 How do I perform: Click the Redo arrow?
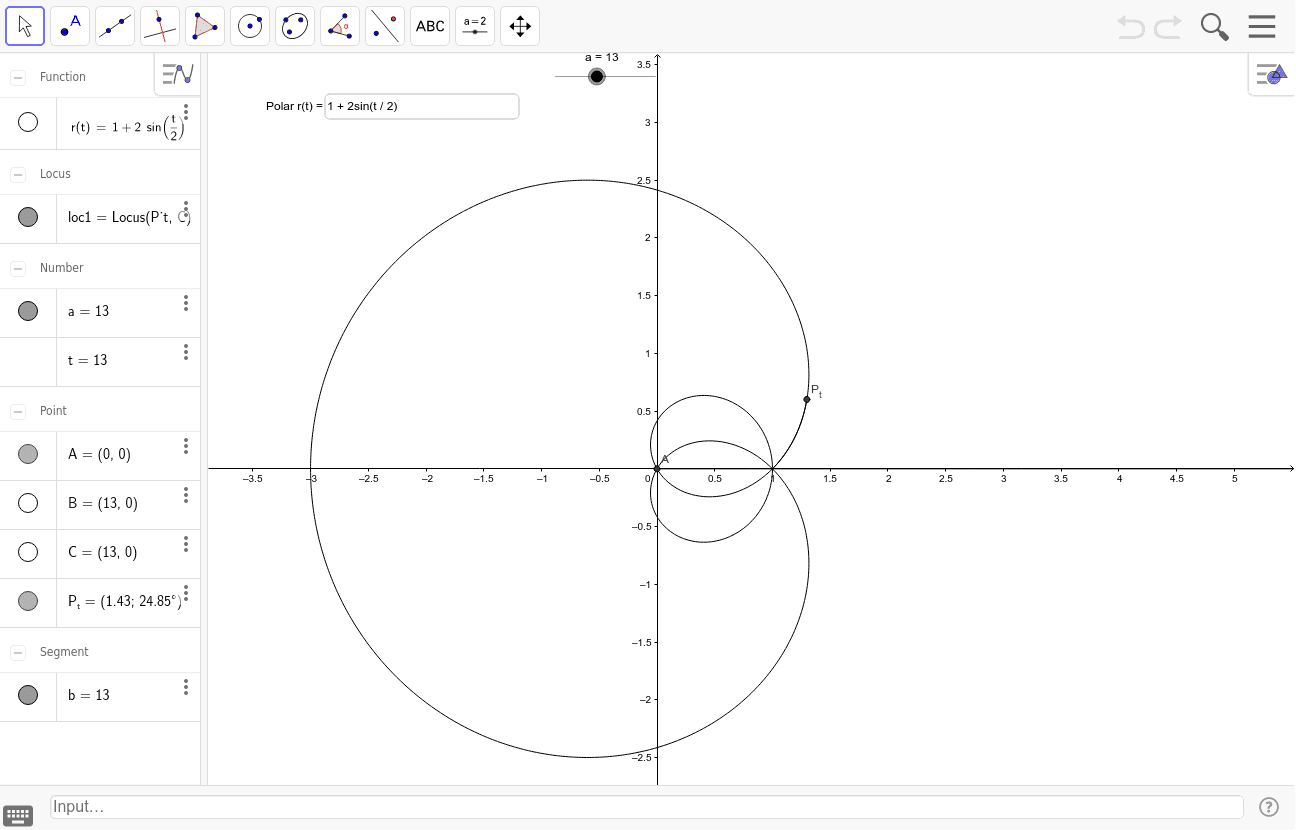1168,27
